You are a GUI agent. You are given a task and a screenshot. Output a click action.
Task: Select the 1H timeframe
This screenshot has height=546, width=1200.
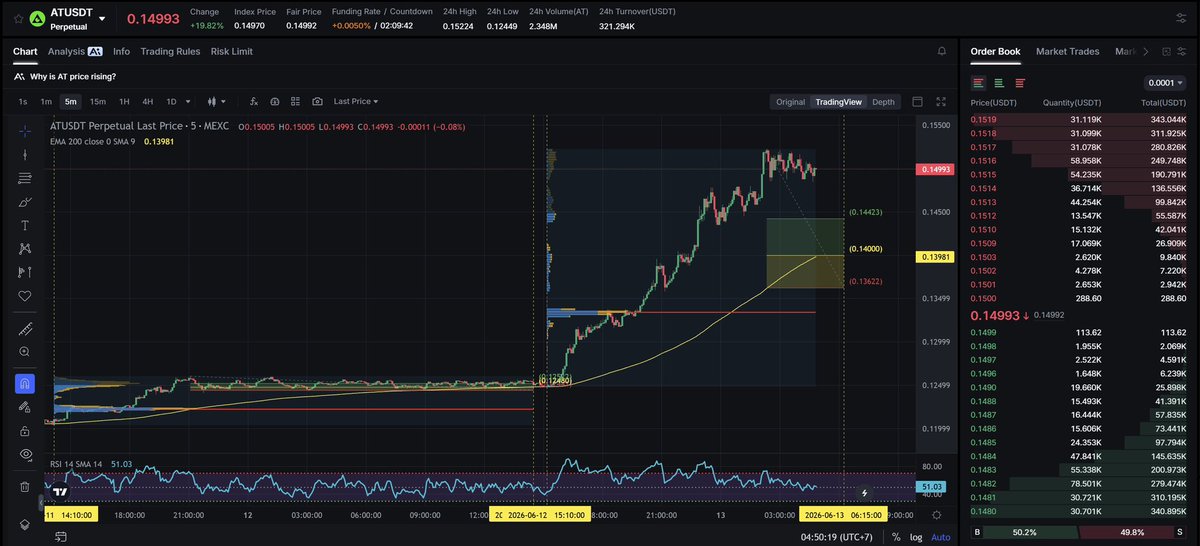[x=124, y=101]
